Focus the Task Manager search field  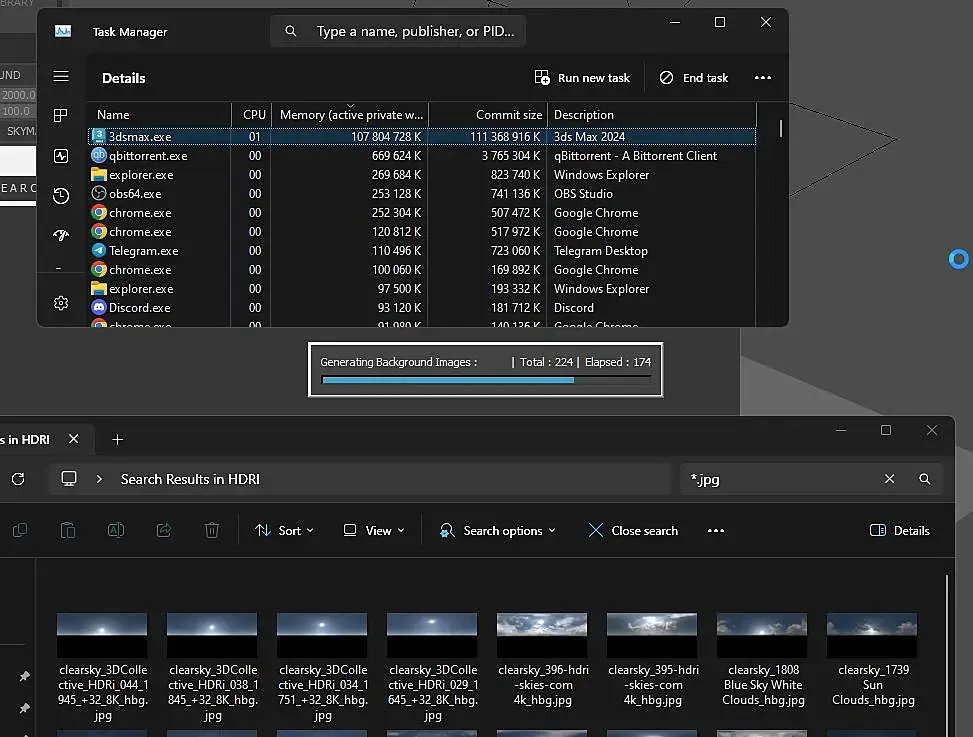coord(398,31)
